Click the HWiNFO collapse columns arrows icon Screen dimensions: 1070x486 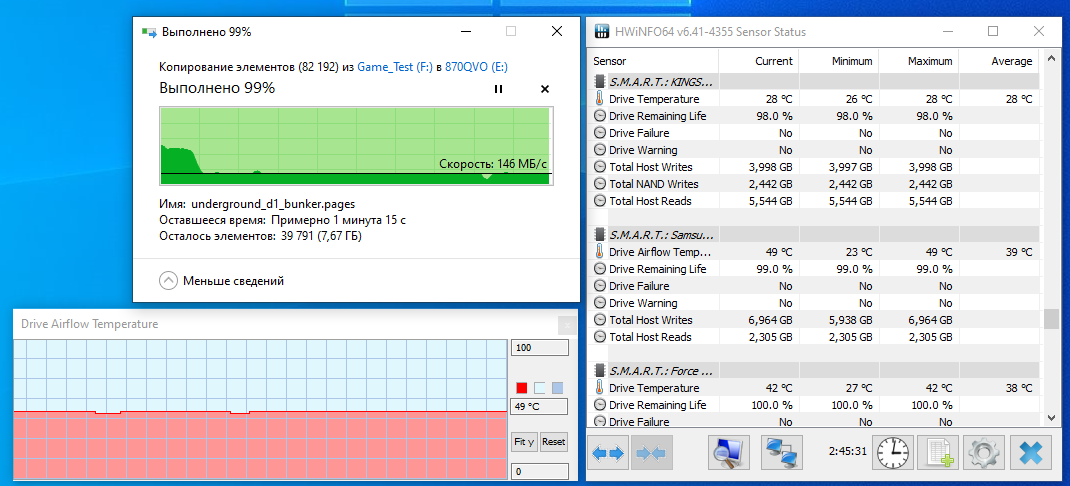pyautogui.click(x=652, y=453)
